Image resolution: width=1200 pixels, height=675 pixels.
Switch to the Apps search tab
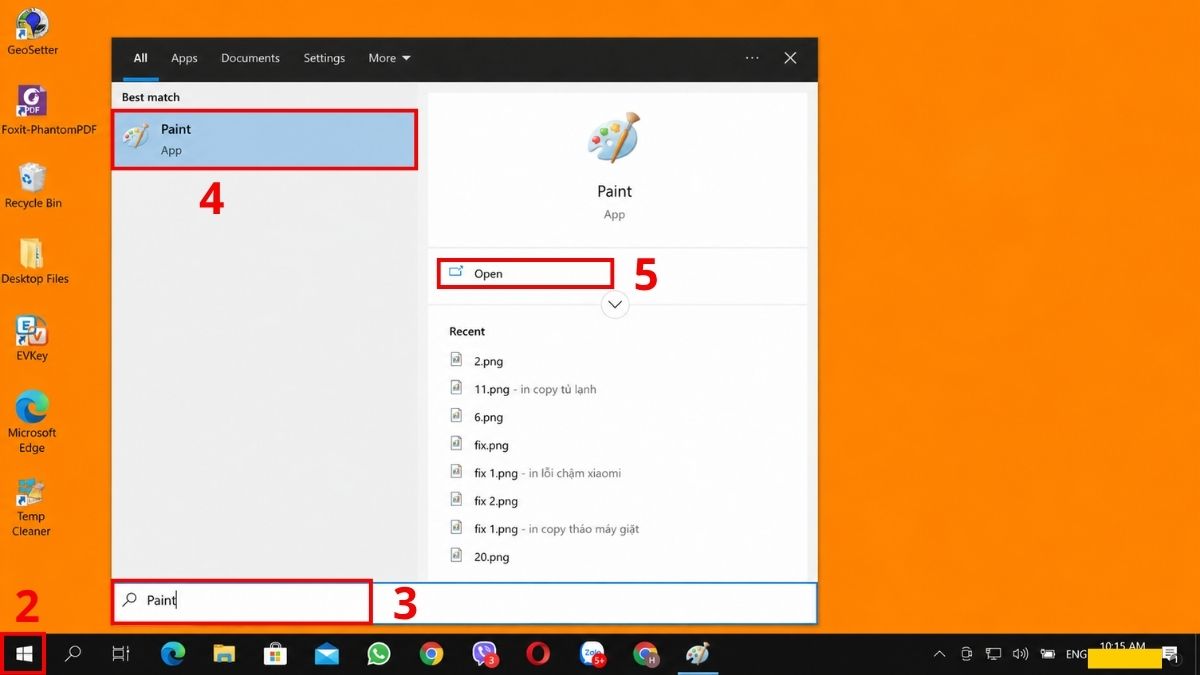[184, 58]
